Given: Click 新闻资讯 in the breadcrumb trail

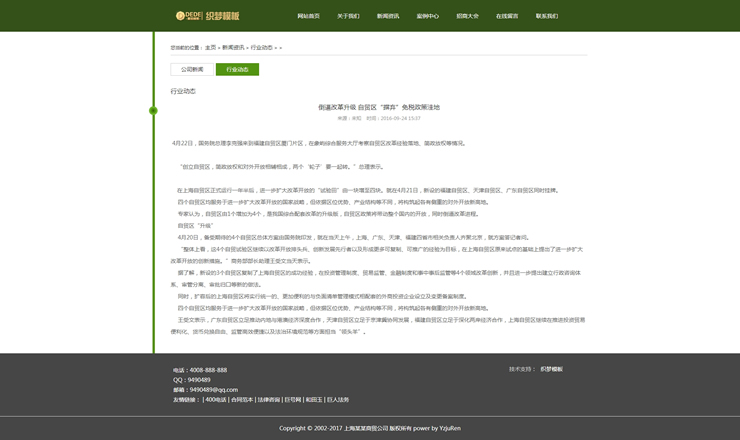Looking at the screenshot, I should 232,47.
